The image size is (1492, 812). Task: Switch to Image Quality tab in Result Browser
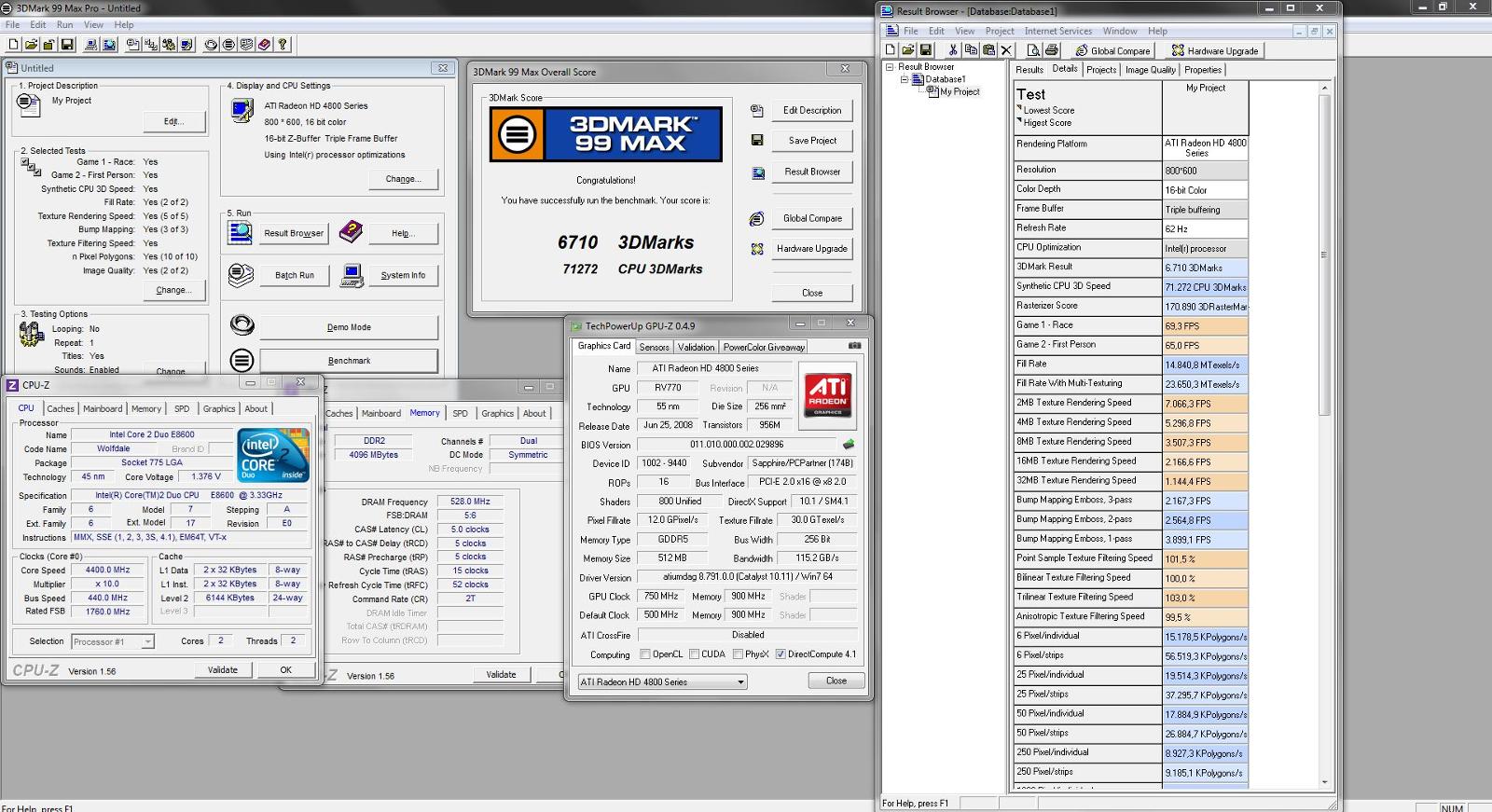click(1150, 70)
